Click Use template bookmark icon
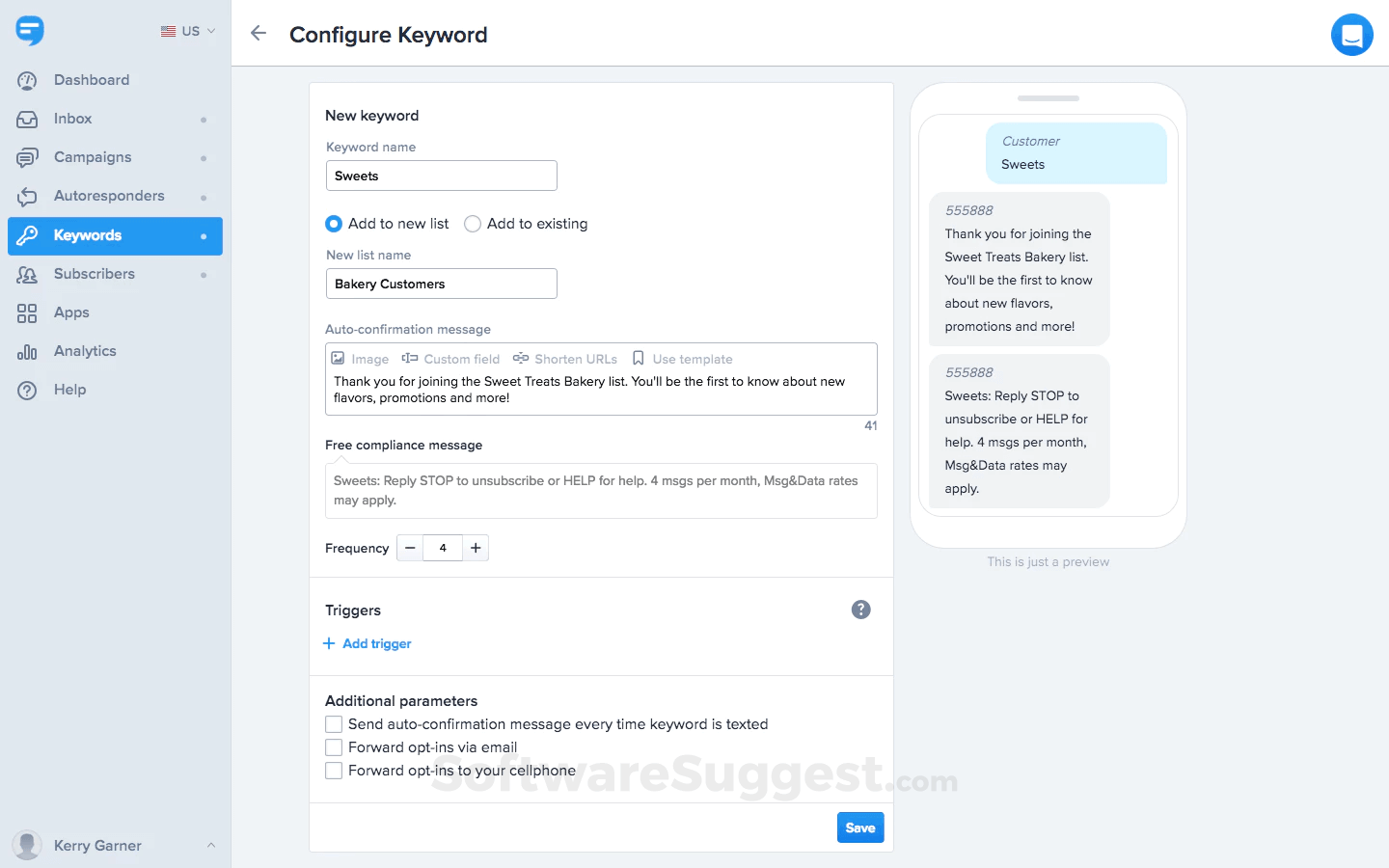This screenshot has width=1389, height=868. tap(638, 358)
